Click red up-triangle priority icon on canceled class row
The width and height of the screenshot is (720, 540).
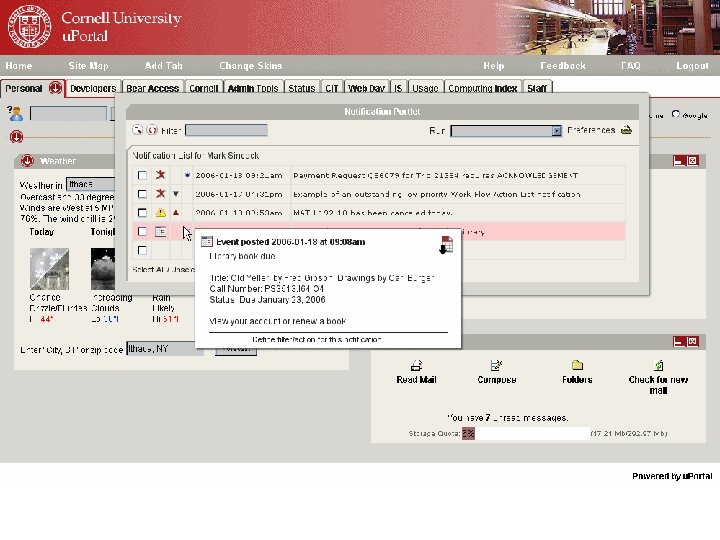(176, 213)
